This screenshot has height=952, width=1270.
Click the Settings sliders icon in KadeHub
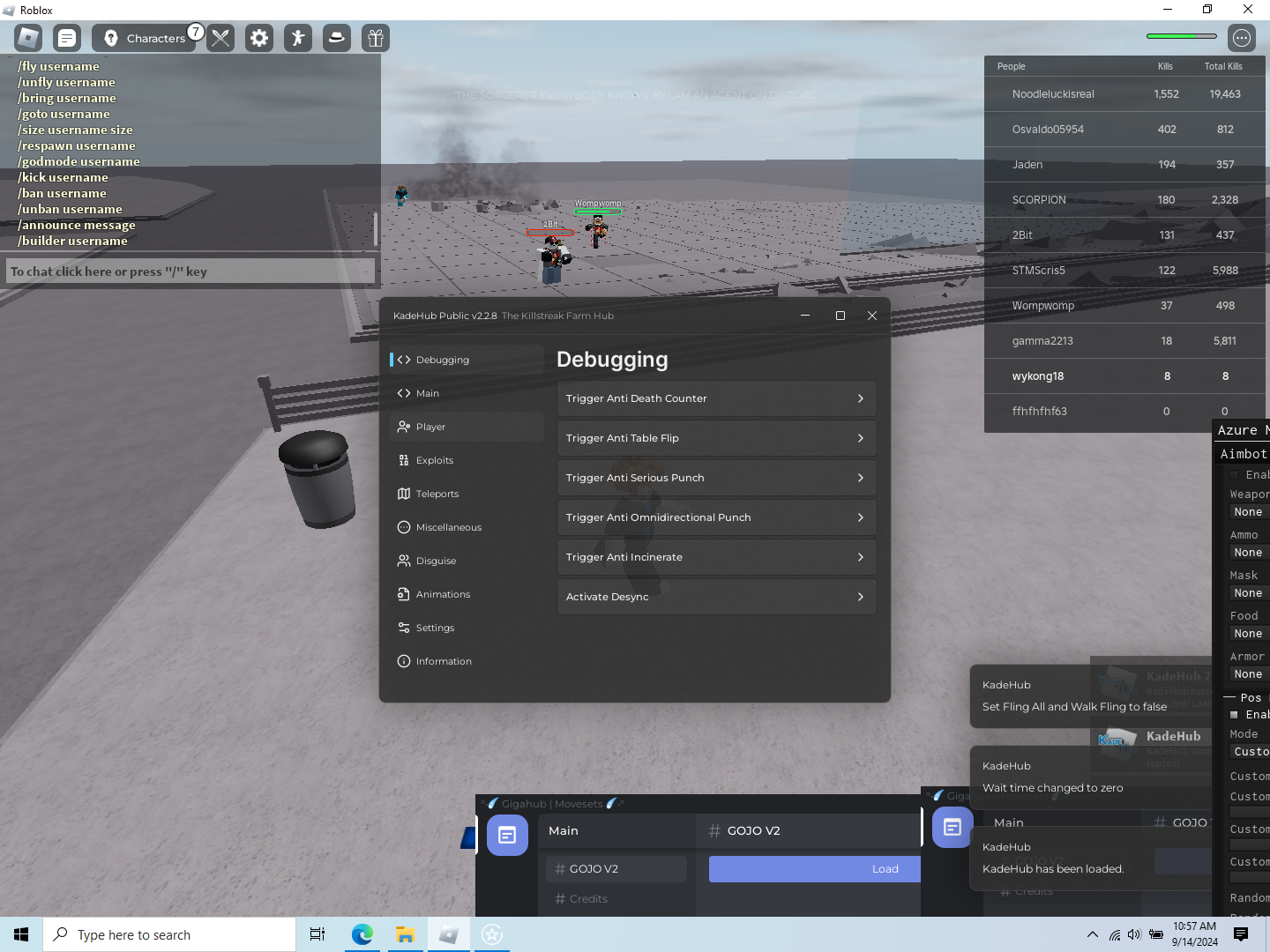404,628
